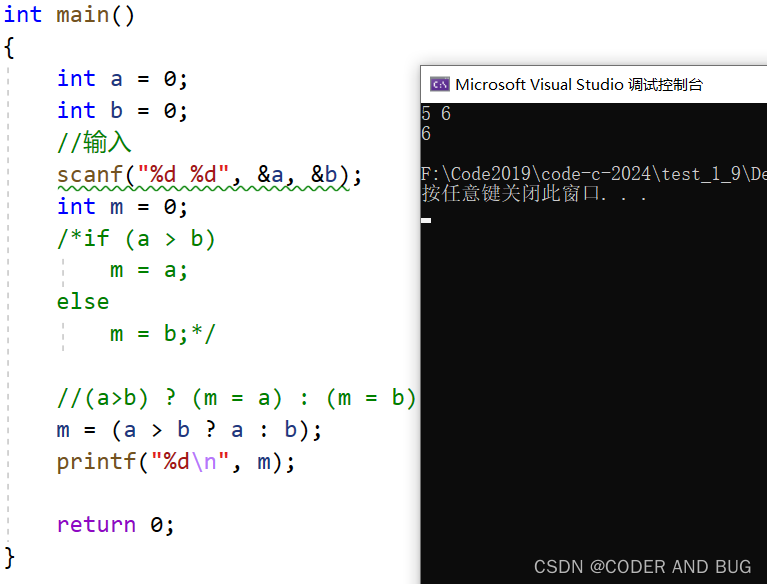Click the console input line "5 6"
Image resolution: width=767 pixels, height=584 pixels.
[436, 113]
